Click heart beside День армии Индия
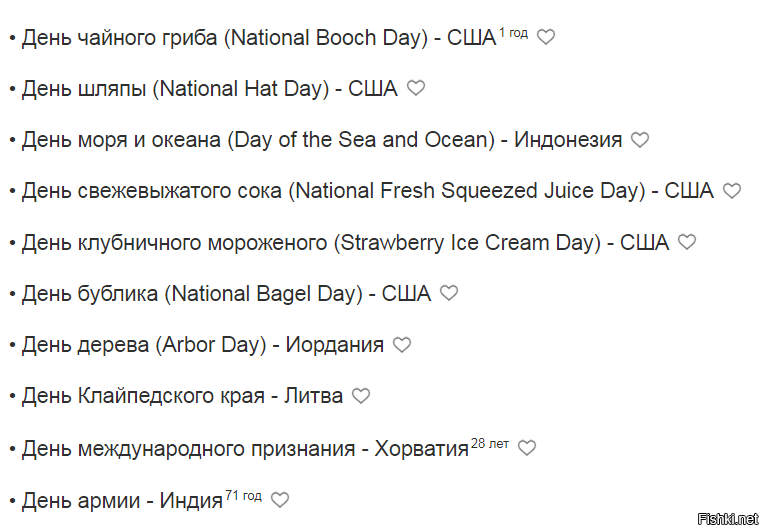Viewport: 764px width, 531px height. point(280,500)
